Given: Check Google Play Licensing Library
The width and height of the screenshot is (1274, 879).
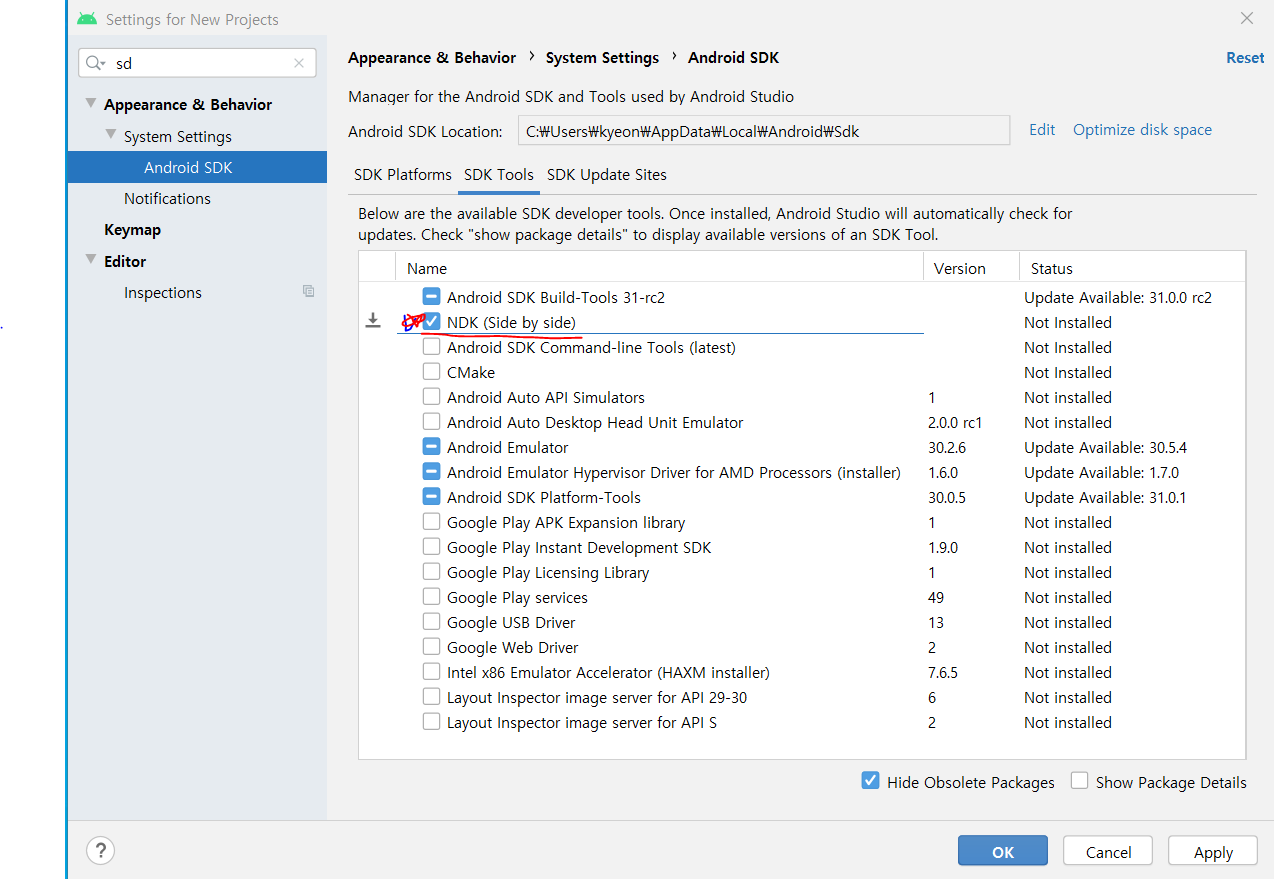Looking at the screenshot, I should 431,572.
